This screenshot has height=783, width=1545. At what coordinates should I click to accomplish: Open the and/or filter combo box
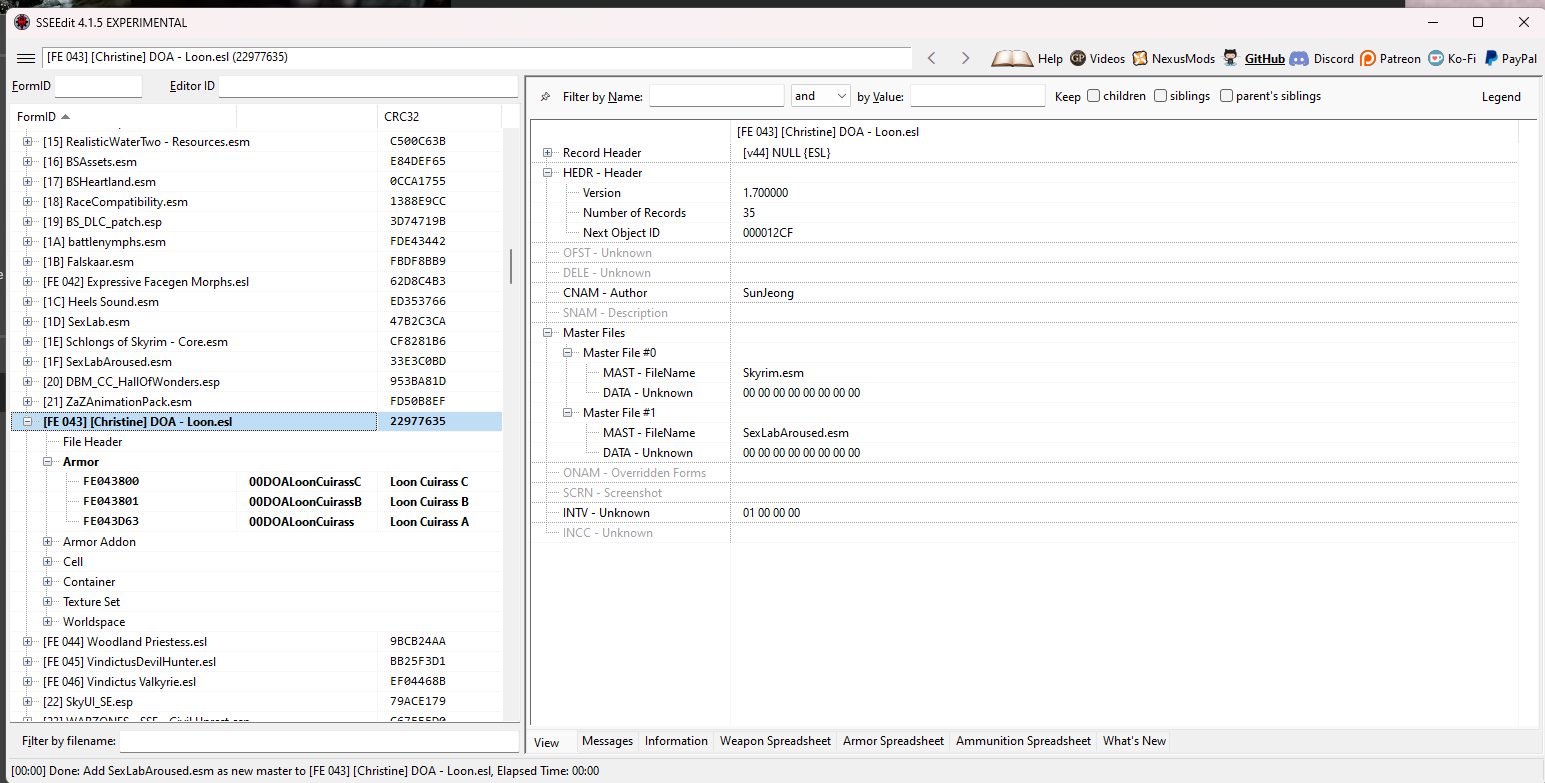click(x=820, y=96)
